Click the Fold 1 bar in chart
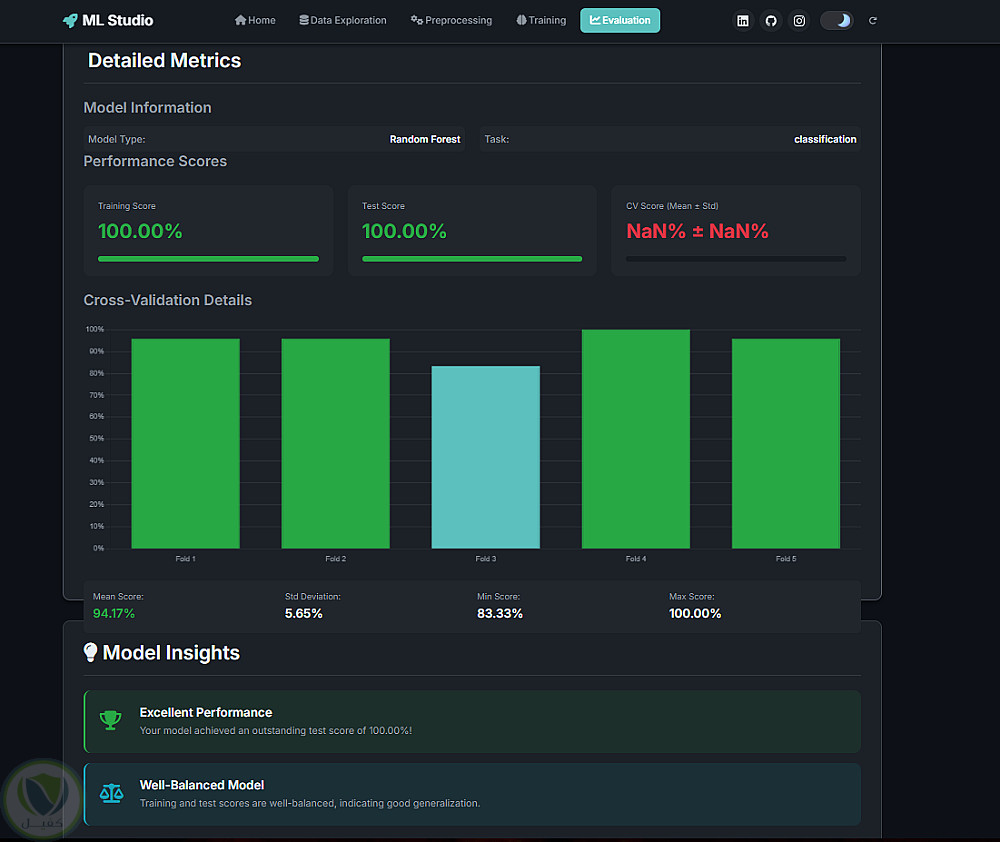This screenshot has width=1000, height=842. tap(186, 443)
